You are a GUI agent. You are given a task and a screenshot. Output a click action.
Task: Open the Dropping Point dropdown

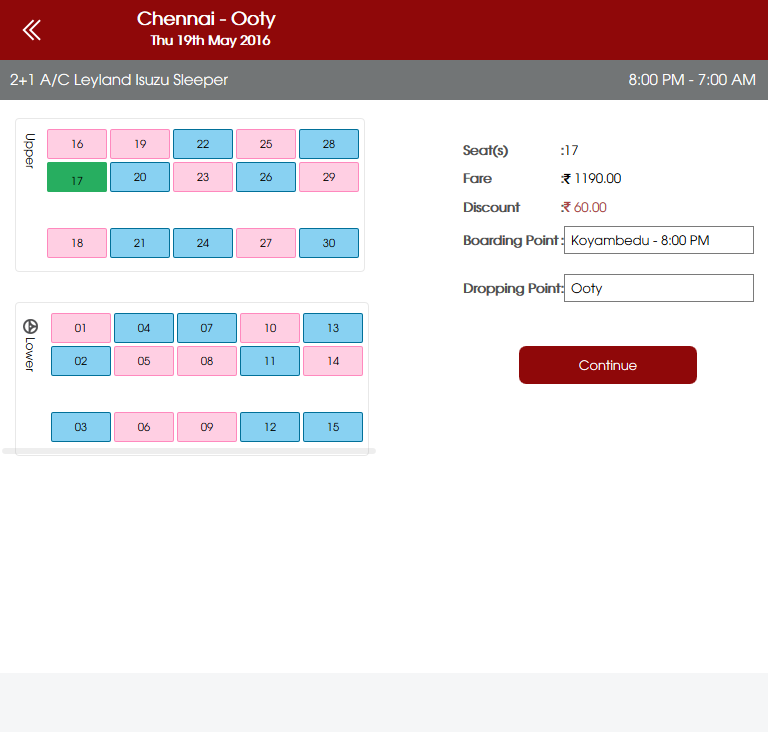658,288
